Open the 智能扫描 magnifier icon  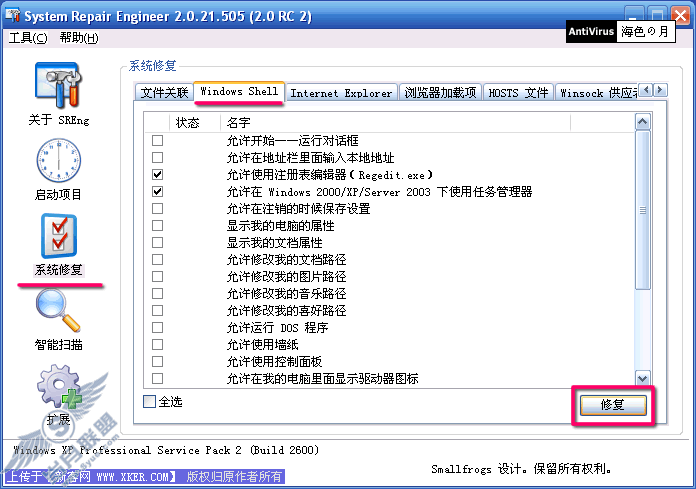click(59, 310)
